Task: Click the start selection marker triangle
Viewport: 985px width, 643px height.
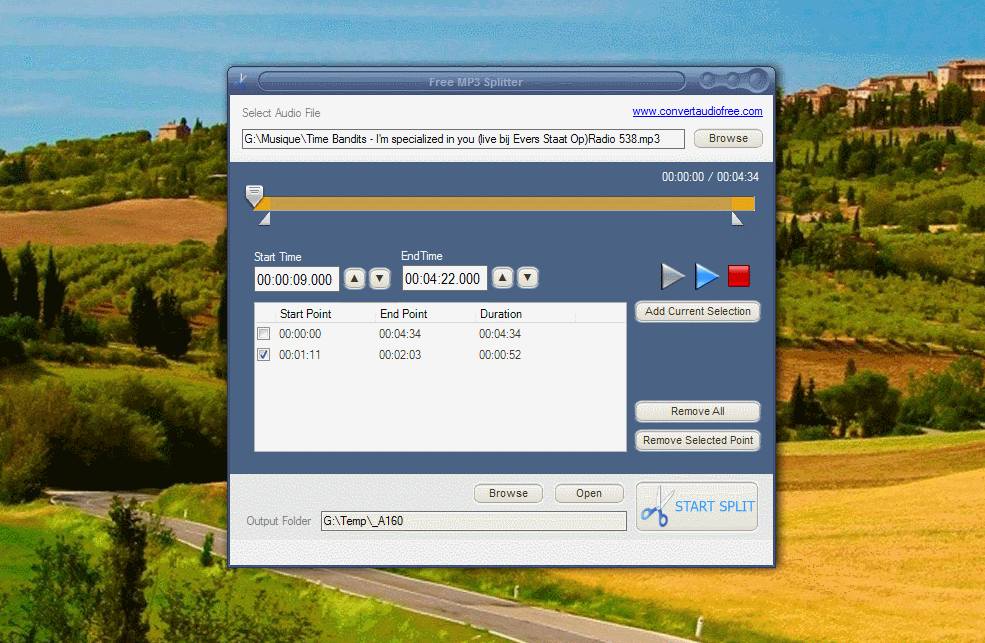Action: 265,219
